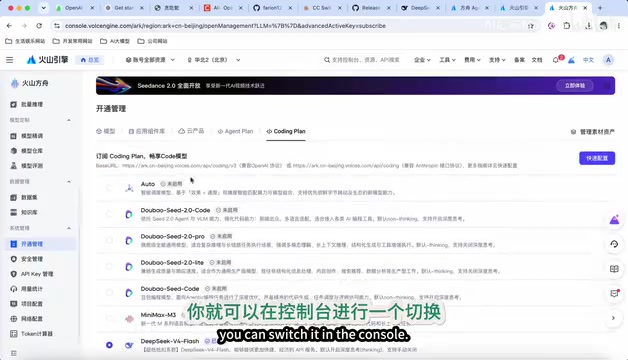Click the MiniMax-M3 model logo

pyautogui.click(x=129, y=319)
